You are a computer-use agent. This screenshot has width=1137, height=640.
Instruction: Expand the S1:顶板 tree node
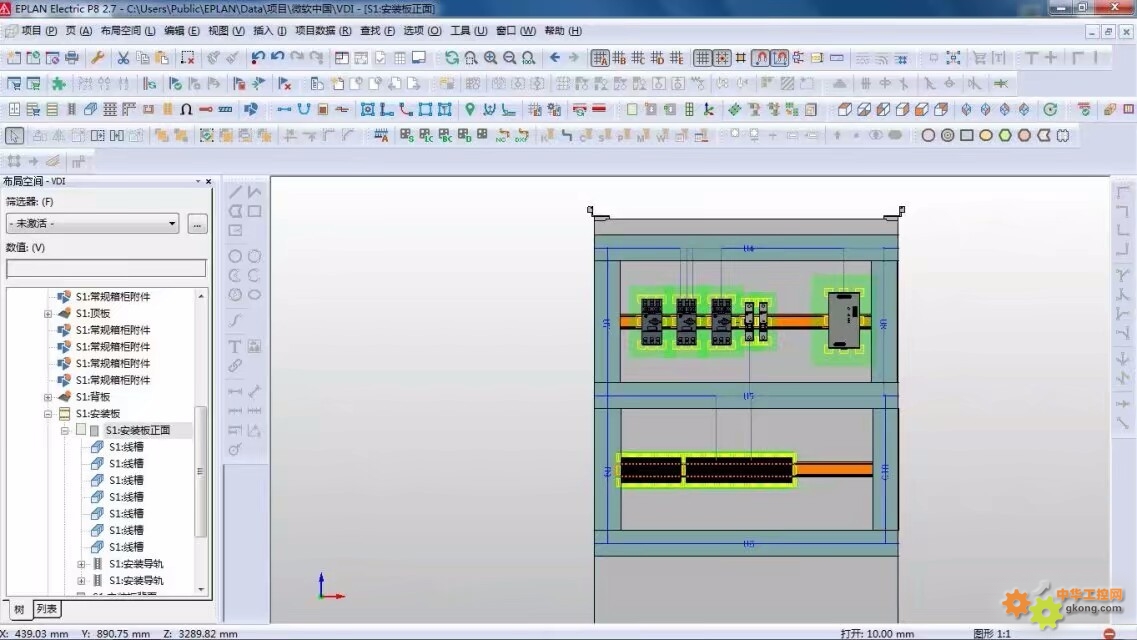(x=48, y=314)
